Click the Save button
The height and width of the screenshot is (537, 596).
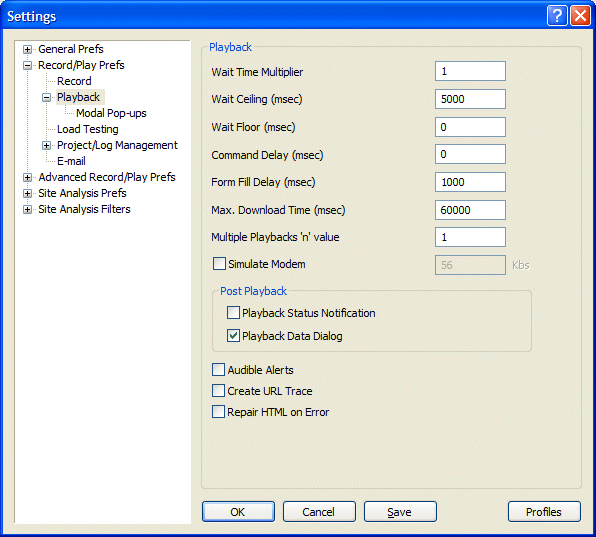click(x=400, y=512)
